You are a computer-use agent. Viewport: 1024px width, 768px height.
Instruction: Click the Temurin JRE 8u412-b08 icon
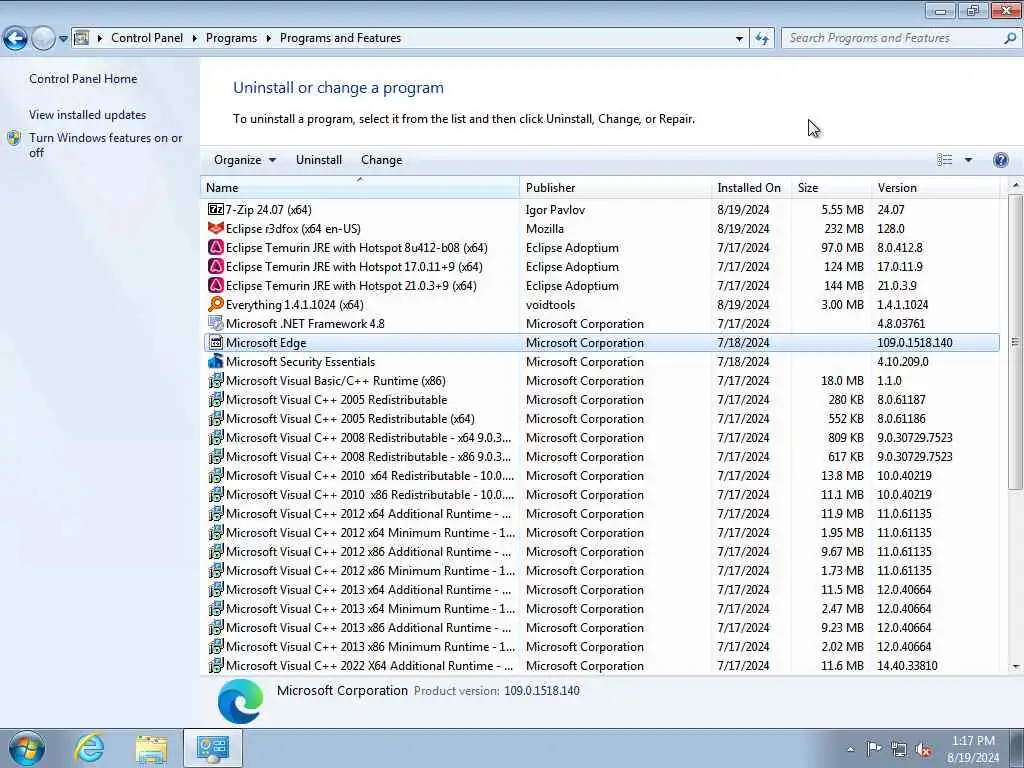pos(216,248)
